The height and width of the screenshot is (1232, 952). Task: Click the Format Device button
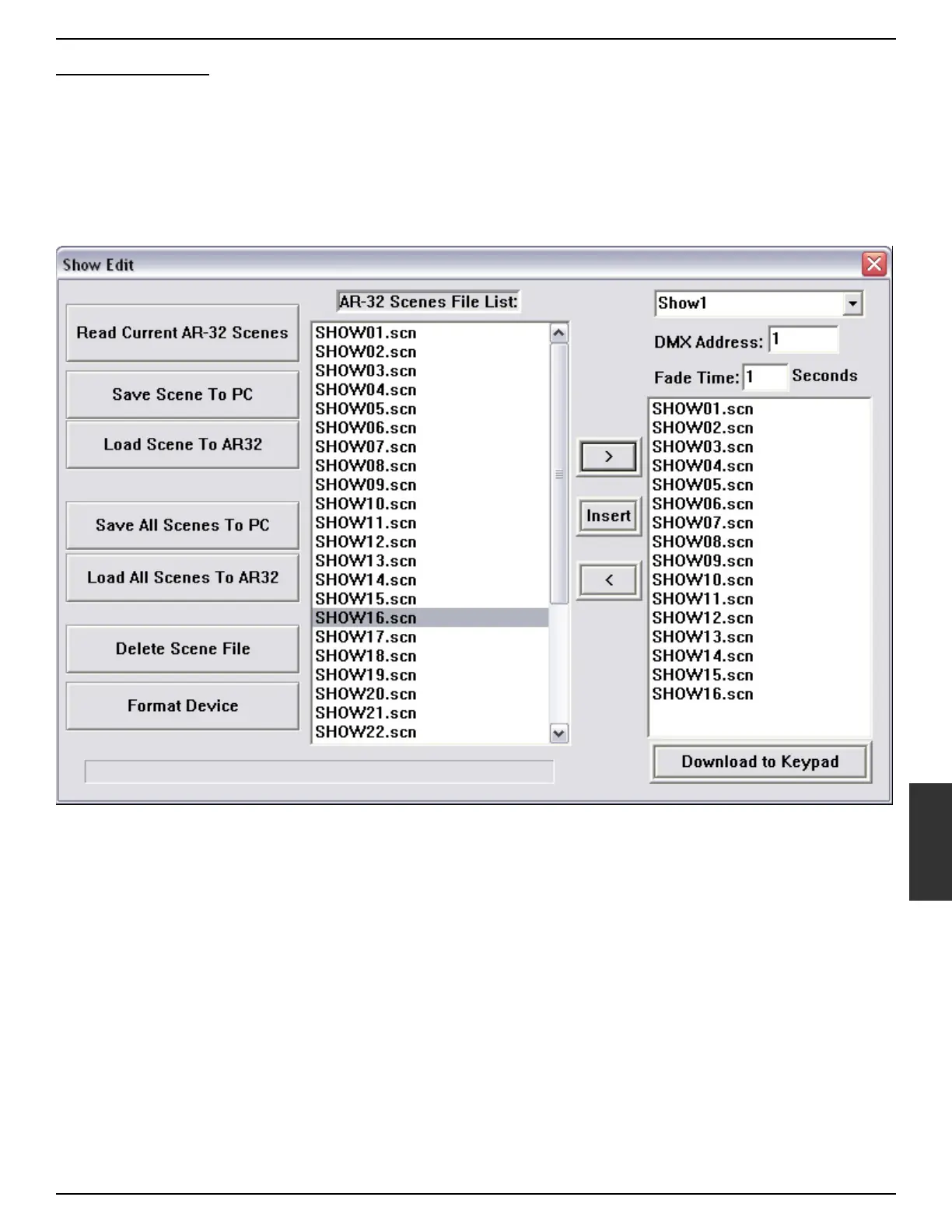(183, 706)
